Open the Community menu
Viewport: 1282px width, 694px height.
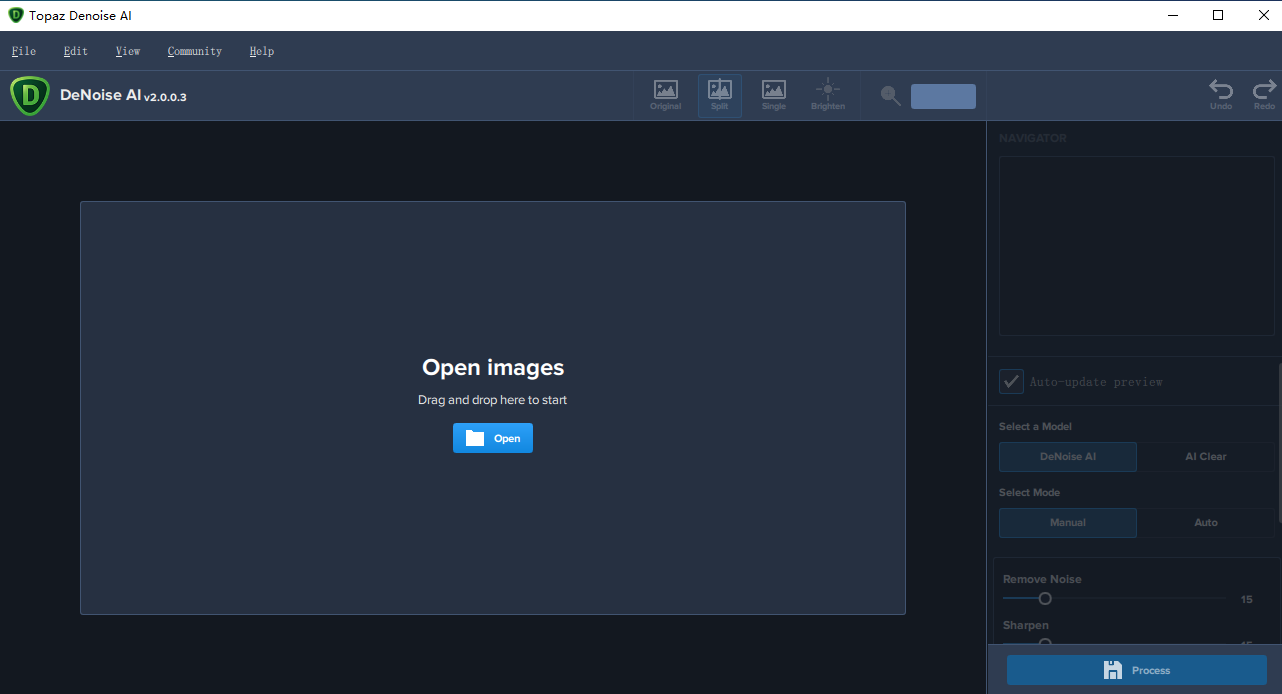pyautogui.click(x=195, y=51)
